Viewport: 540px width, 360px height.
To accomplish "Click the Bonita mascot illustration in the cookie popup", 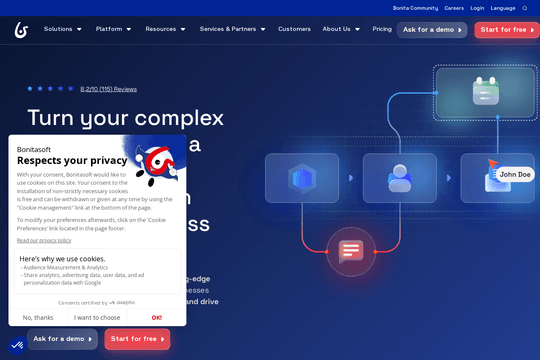I will [x=157, y=165].
